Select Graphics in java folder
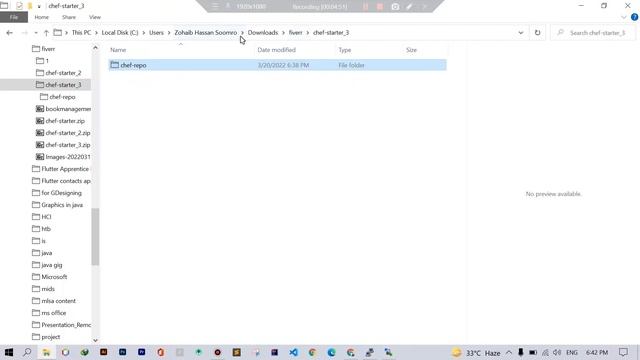The width and height of the screenshot is (640, 360). point(62,205)
